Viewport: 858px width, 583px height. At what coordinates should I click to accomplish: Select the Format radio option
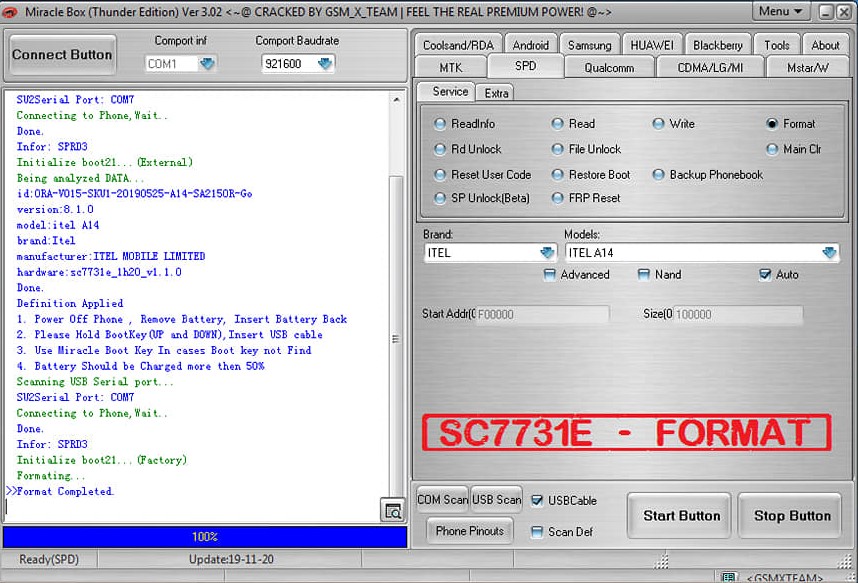772,124
